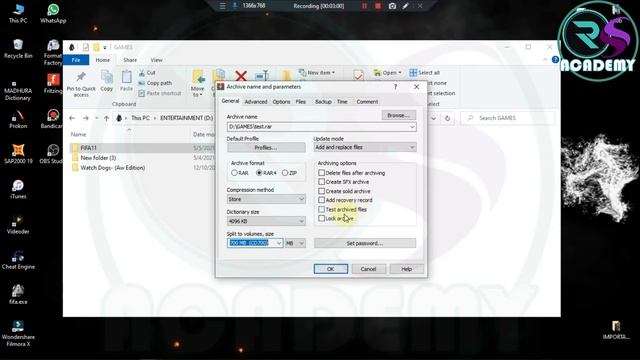This screenshot has width=640, height=360.
Task: Open the MB unit dropdown
Action: point(295,243)
